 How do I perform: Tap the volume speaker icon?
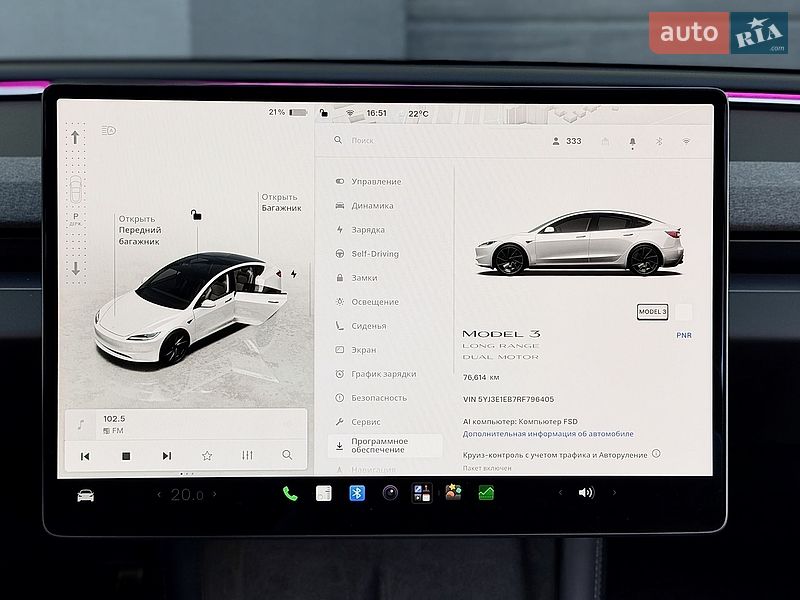click(586, 492)
